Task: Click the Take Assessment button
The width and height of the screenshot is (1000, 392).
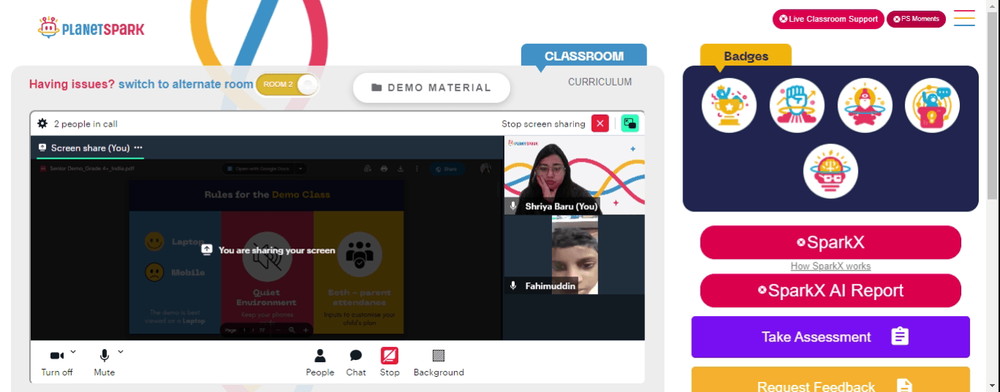Action: coord(830,337)
